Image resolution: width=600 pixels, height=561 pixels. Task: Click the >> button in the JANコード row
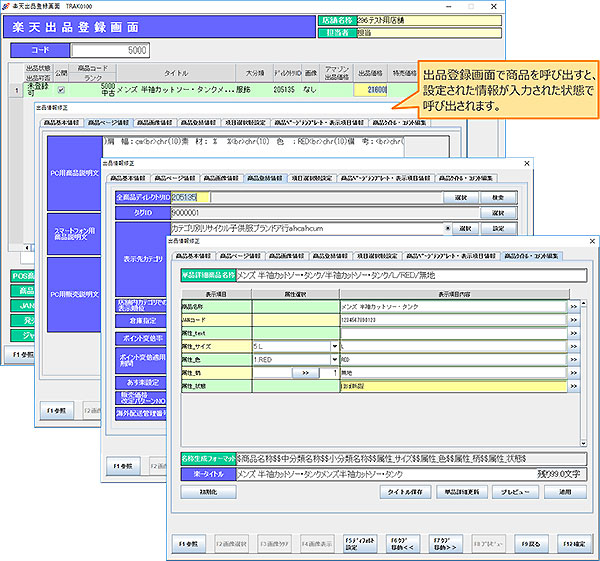(x=574, y=318)
